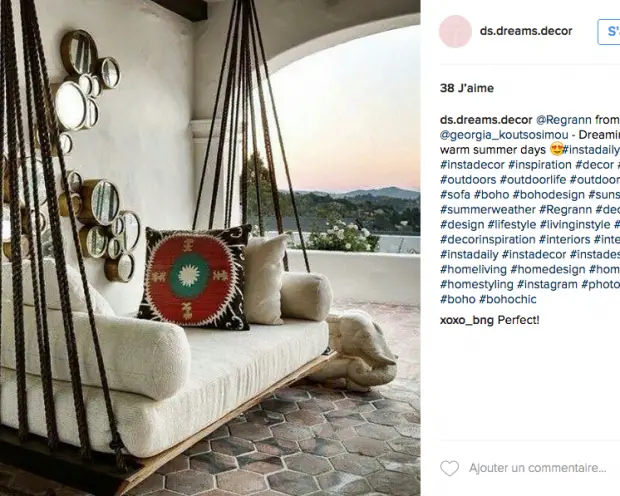This screenshot has height=496, width=620.
Task: Click the #lifestyle hashtag
Action: (x=512, y=225)
